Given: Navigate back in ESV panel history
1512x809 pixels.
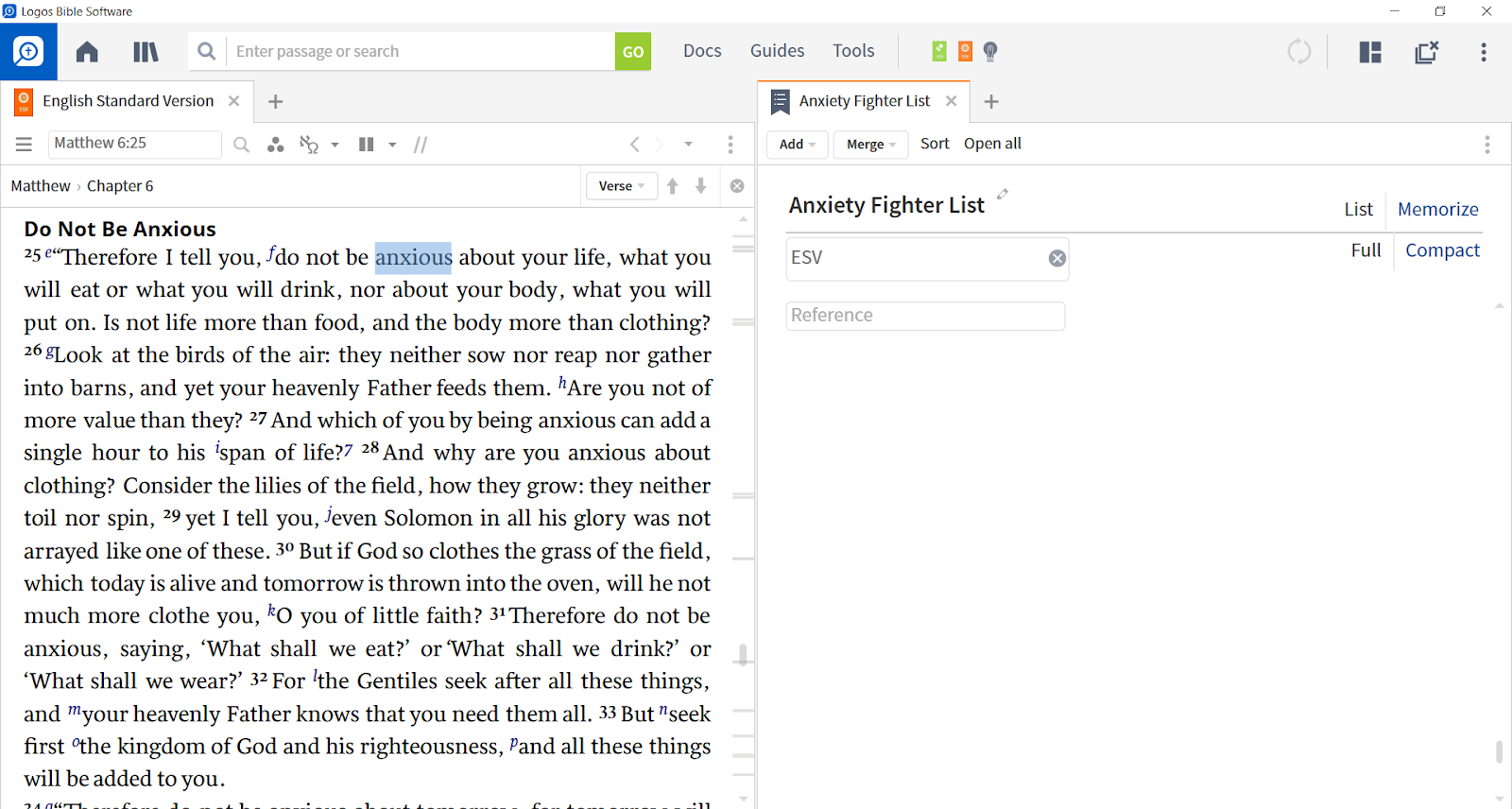Looking at the screenshot, I should point(635,145).
